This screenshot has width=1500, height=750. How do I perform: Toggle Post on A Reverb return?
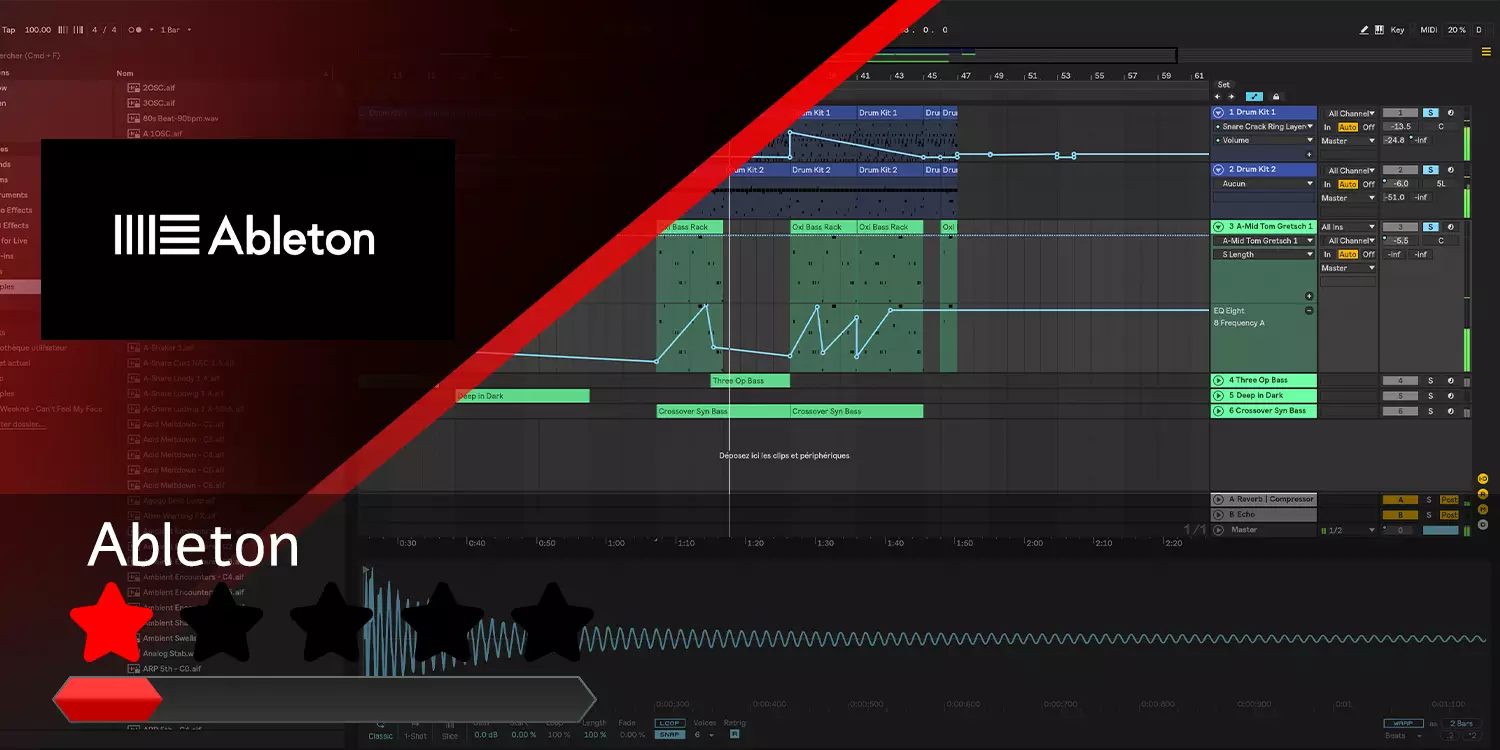(x=1450, y=500)
